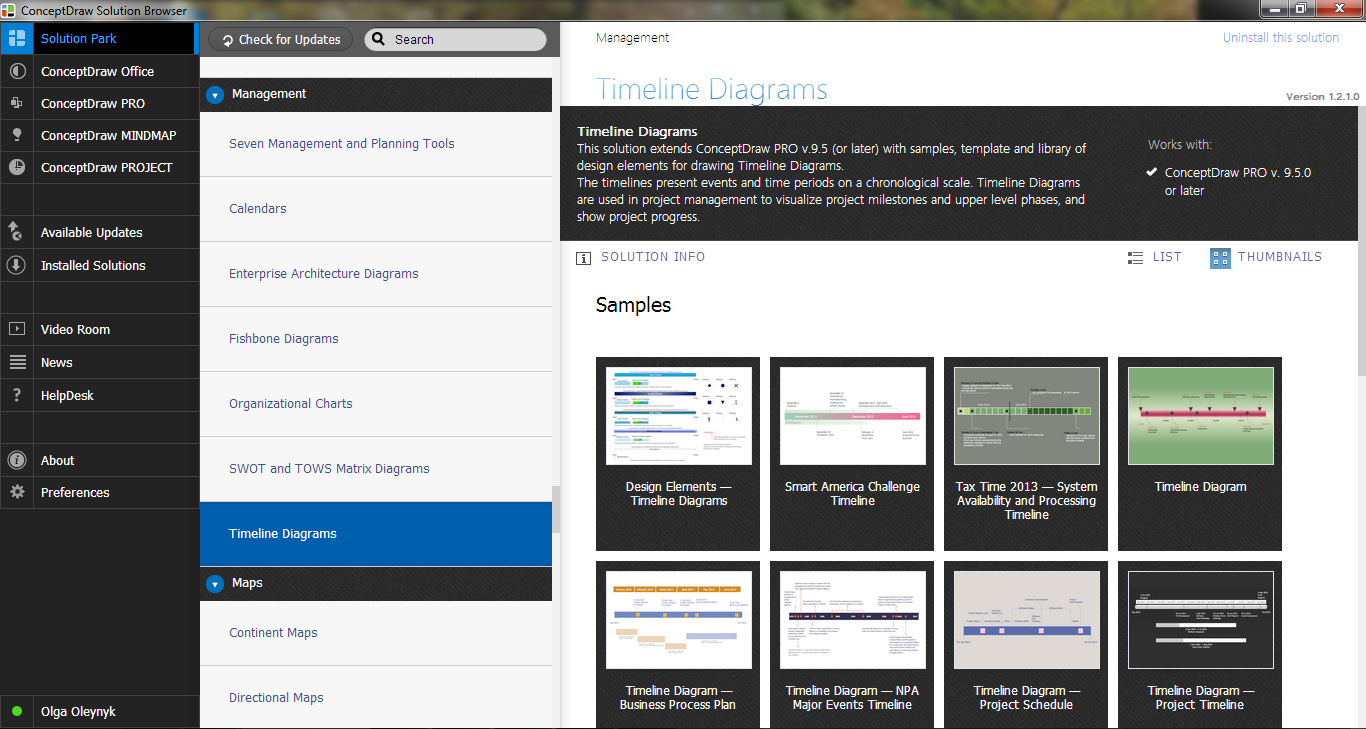
Task: Select Fishbone Diagrams solution
Action: 376,339
